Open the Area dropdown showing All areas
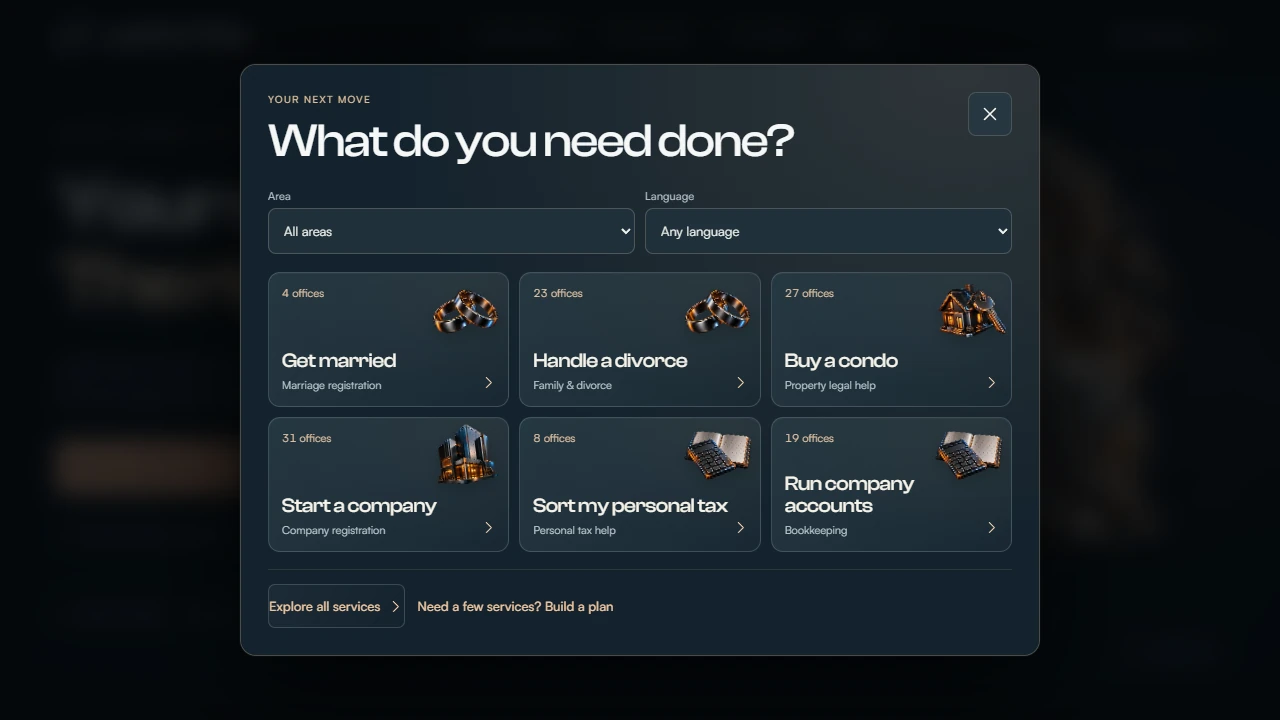The image size is (1280, 720). coord(451,231)
